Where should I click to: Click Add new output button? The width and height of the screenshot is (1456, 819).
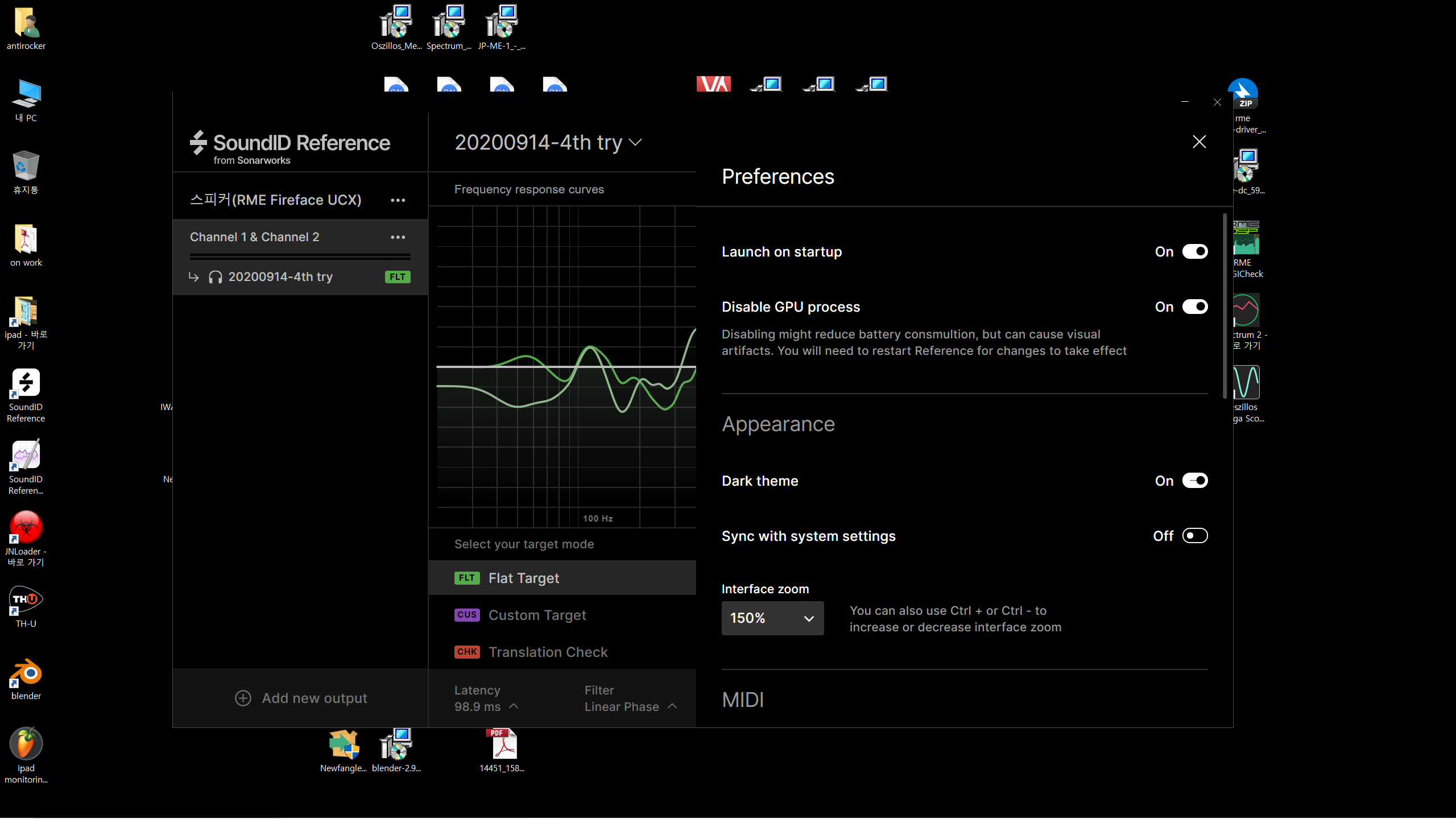point(301,698)
